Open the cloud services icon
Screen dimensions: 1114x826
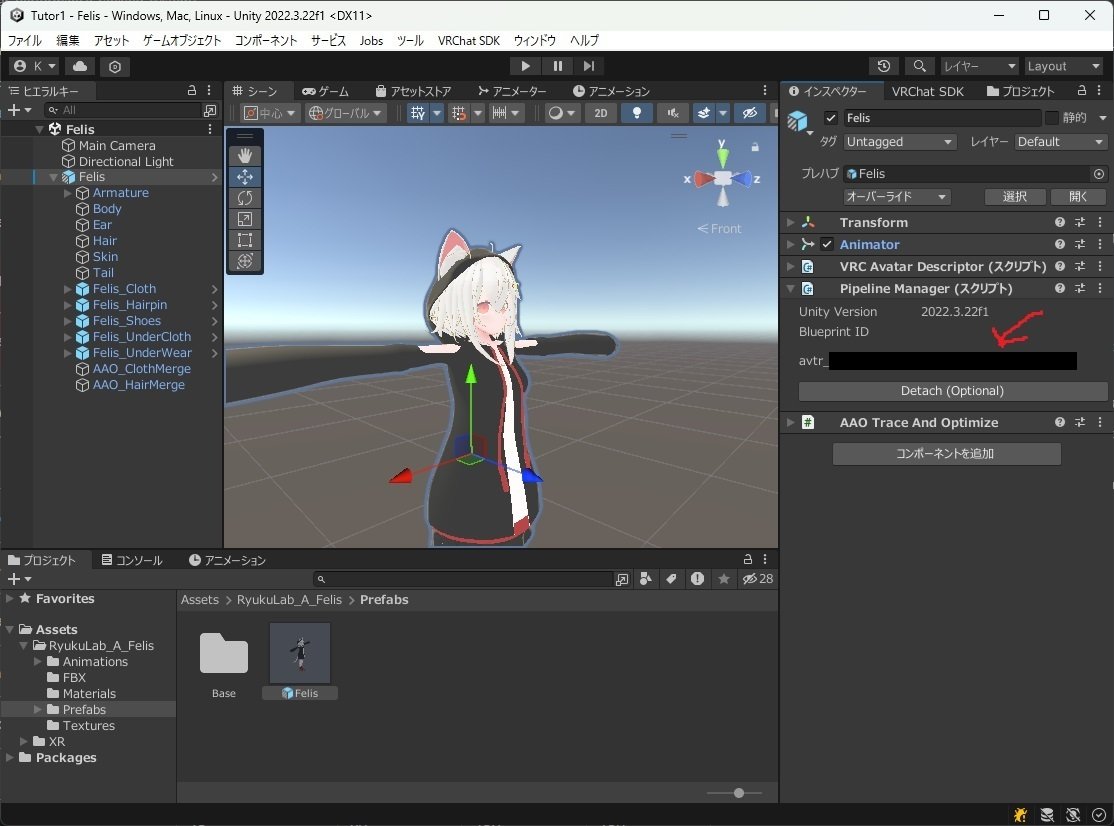[x=80, y=66]
